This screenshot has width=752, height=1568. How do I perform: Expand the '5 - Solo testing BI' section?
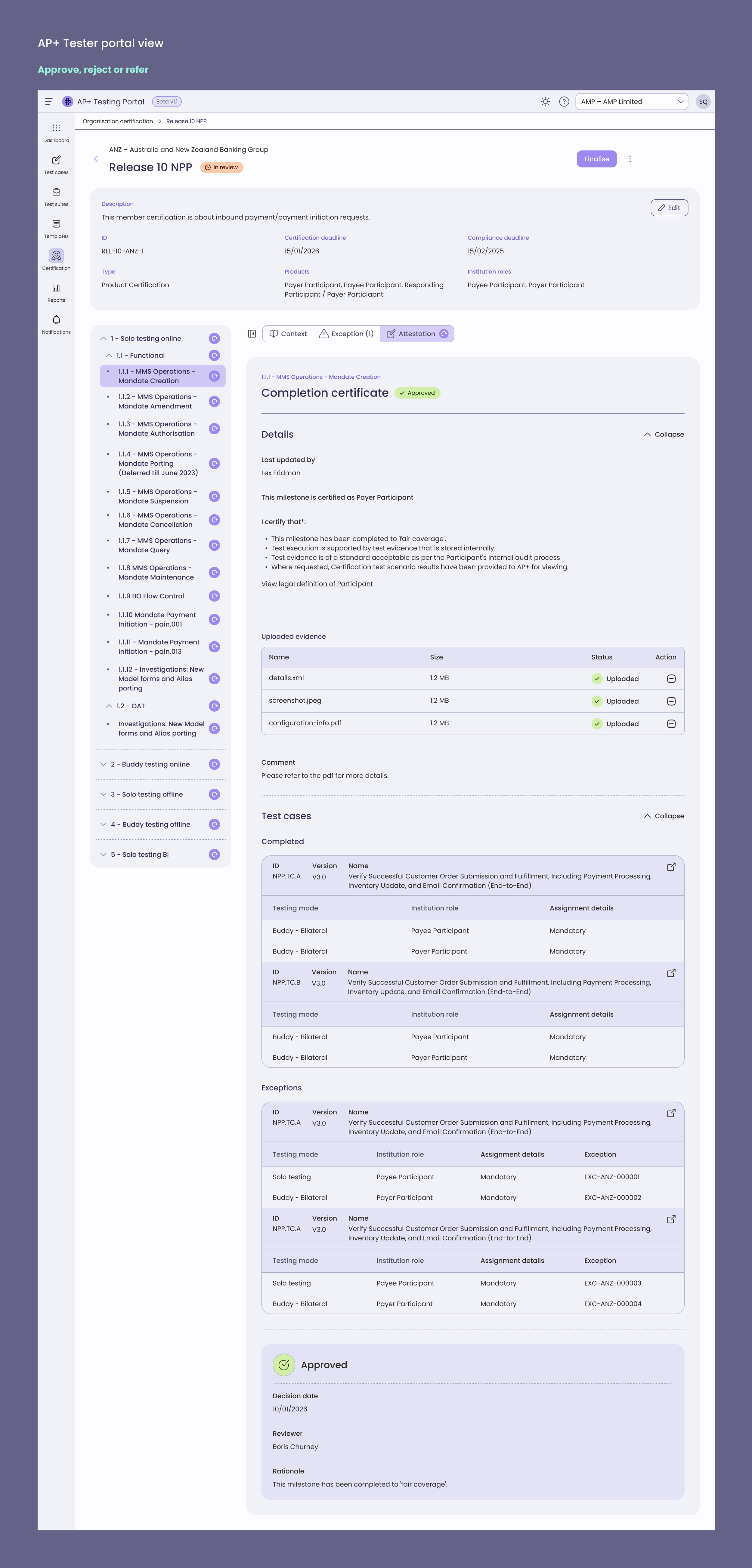pos(104,854)
